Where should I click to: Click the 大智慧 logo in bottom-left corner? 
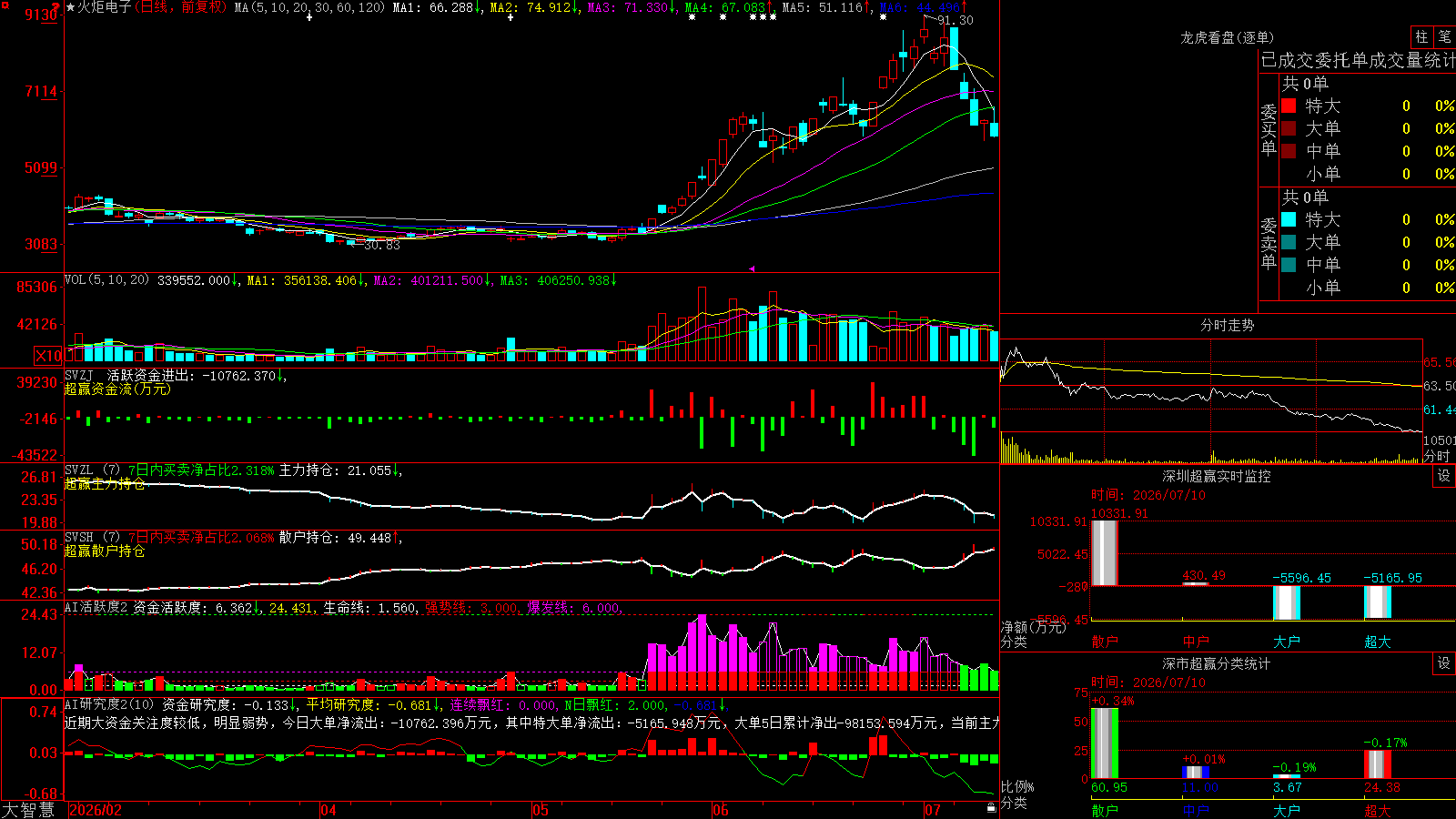pyautogui.click(x=28, y=810)
